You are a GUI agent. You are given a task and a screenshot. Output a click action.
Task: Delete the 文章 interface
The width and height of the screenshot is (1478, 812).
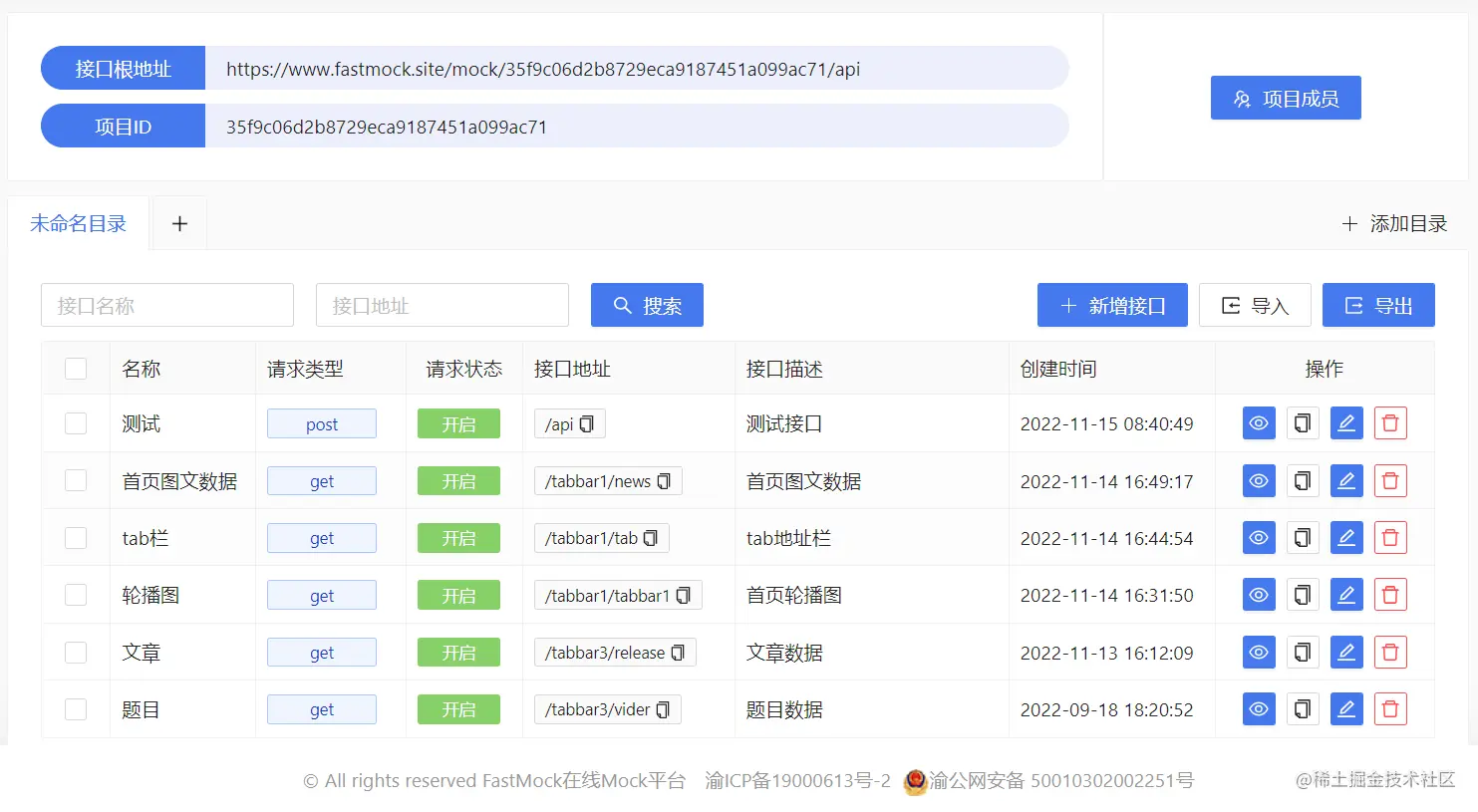(x=1390, y=653)
